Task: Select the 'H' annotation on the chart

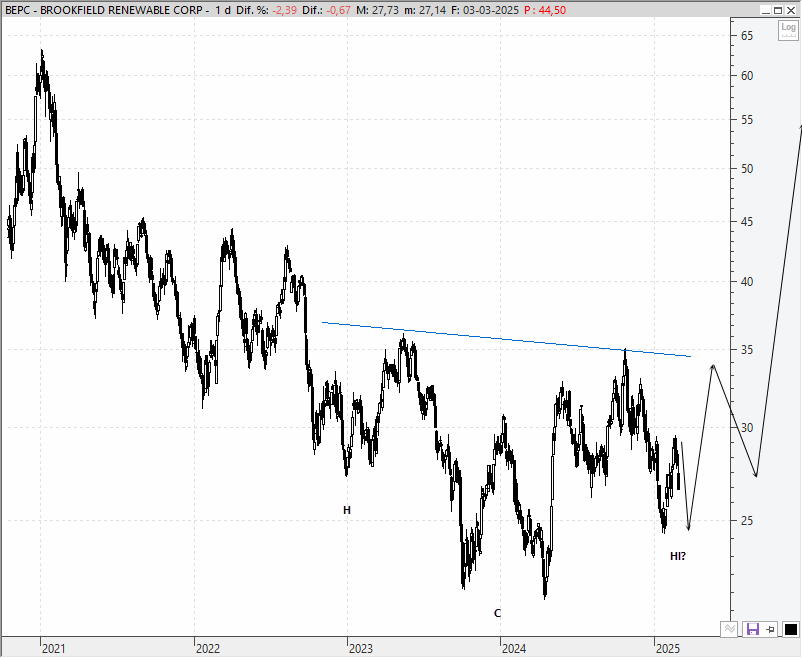Action: point(347,510)
